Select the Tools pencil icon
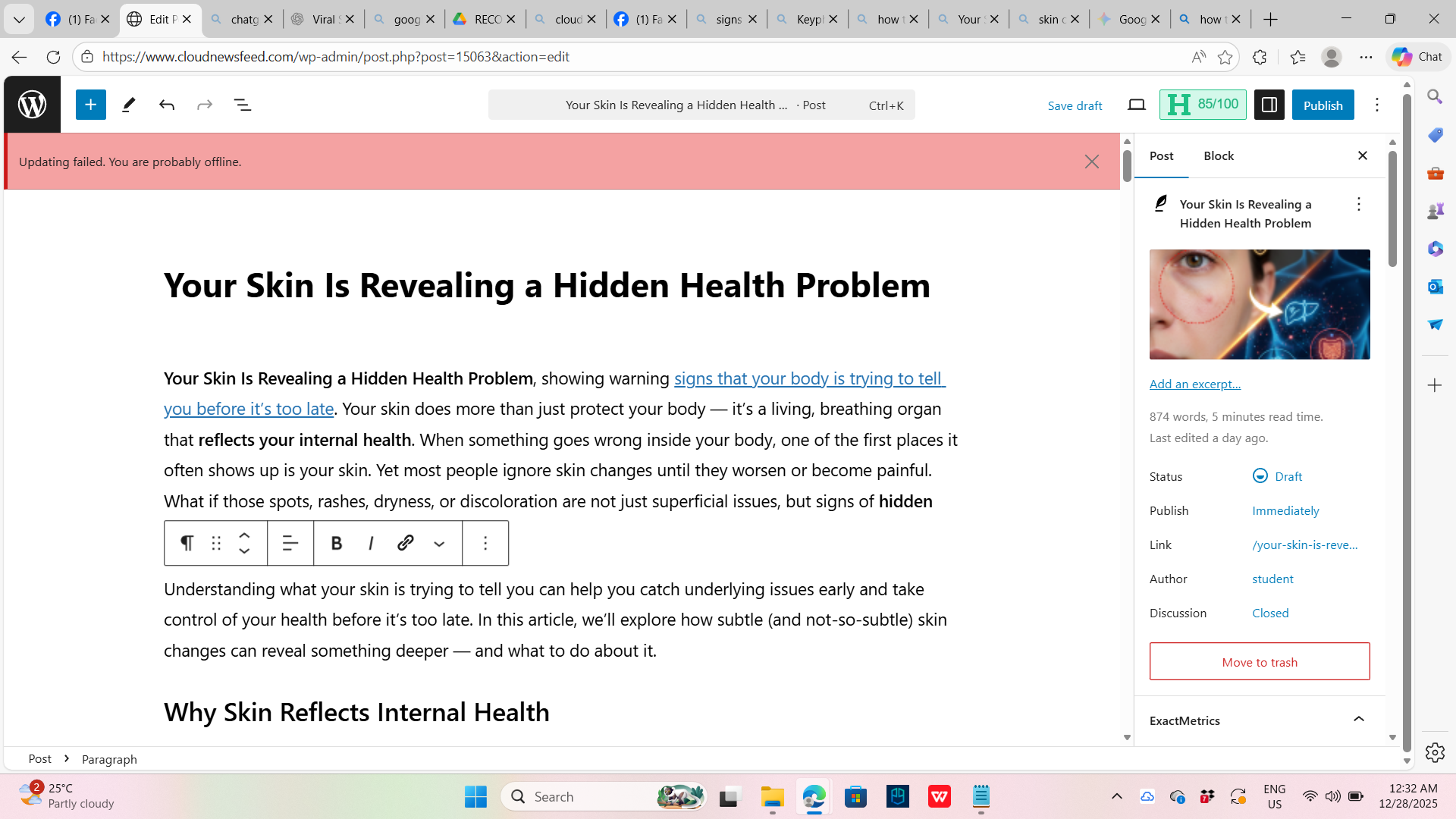This screenshot has height=819, width=1456. [x=129, y=105]
